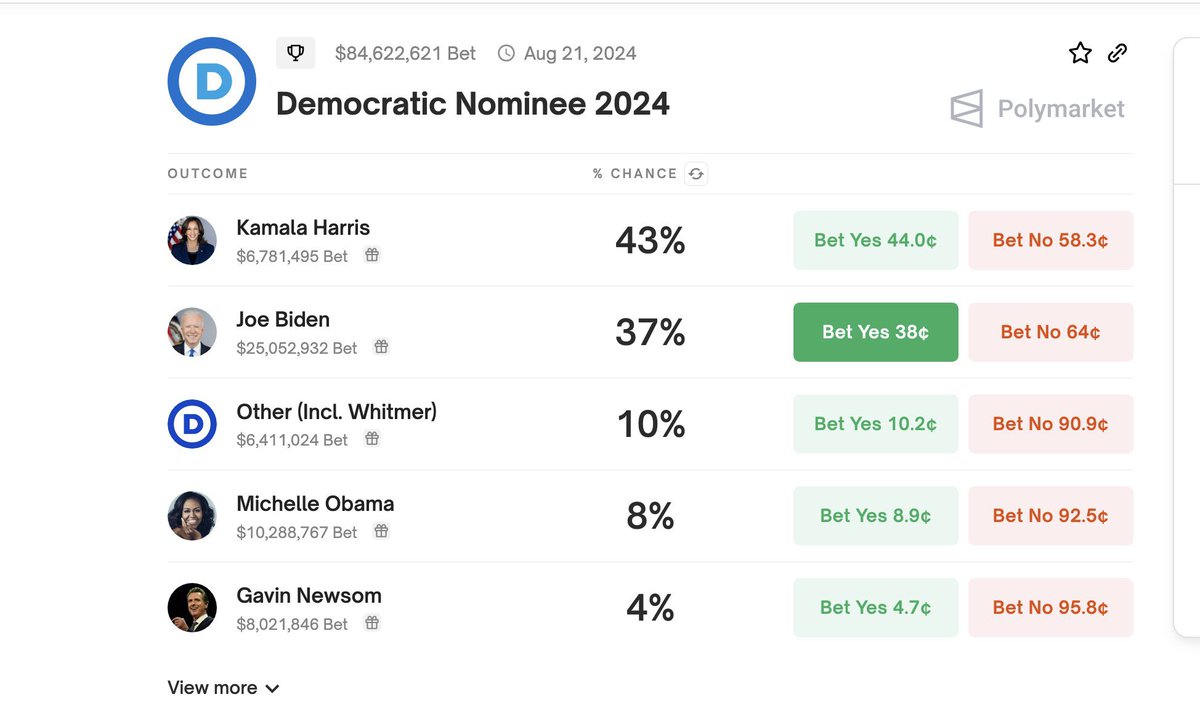Select the highlighted Bet Yes 38¢ button

875,332
